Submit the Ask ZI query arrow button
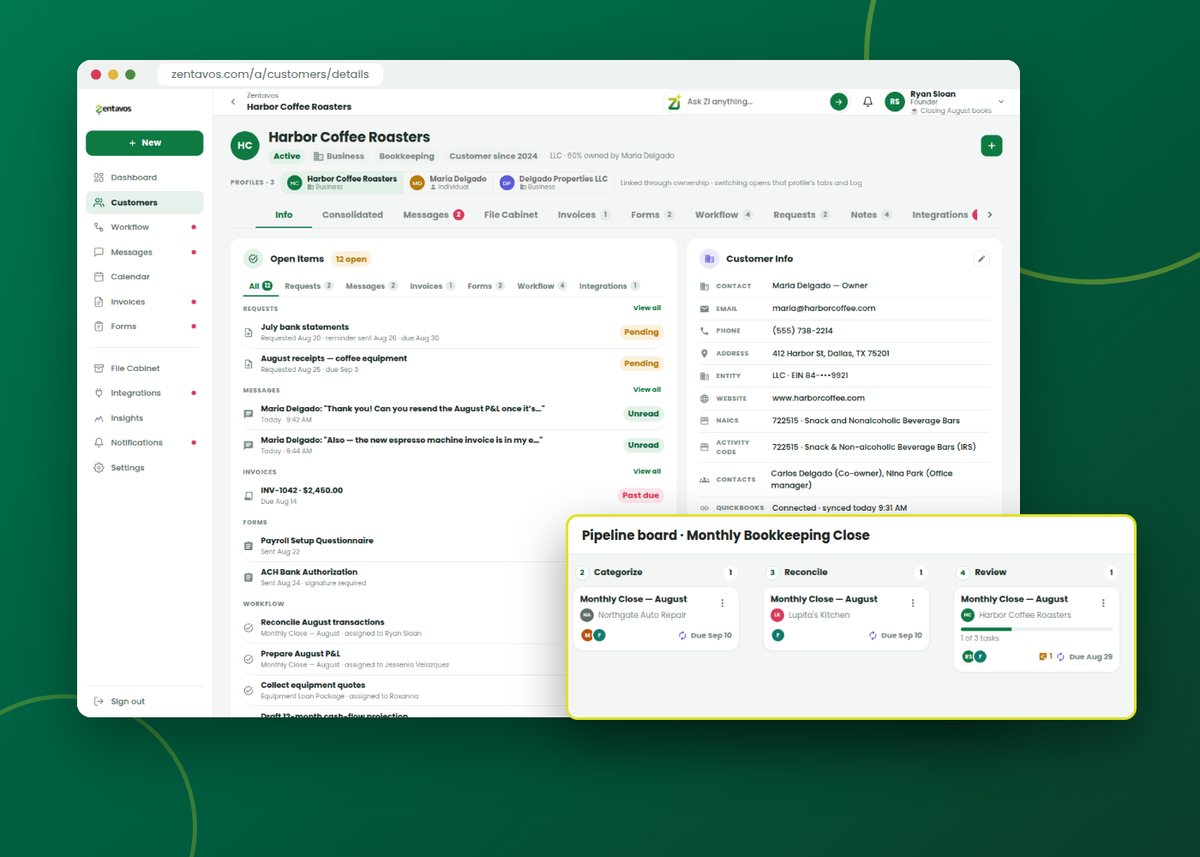 pyautogui.click(x=839, y=102)
